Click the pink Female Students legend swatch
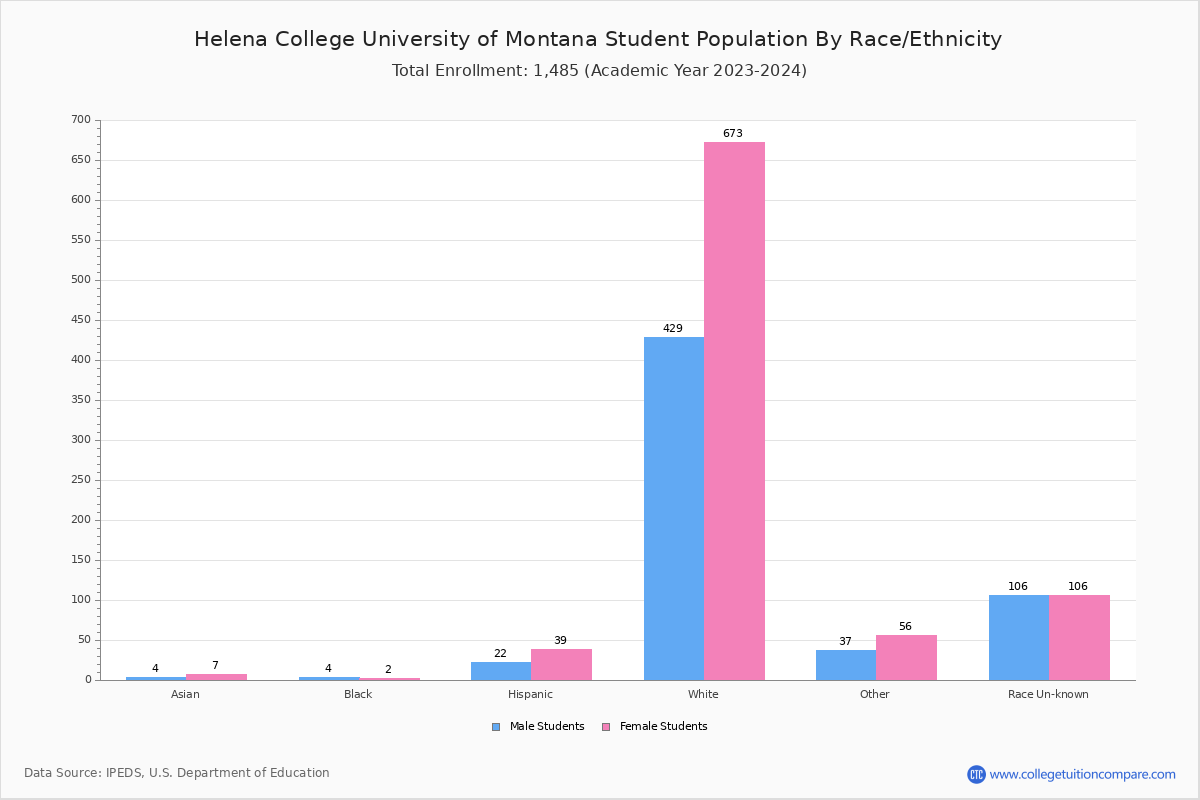This screenshot has width=1200, height=800. coord(606,727)
